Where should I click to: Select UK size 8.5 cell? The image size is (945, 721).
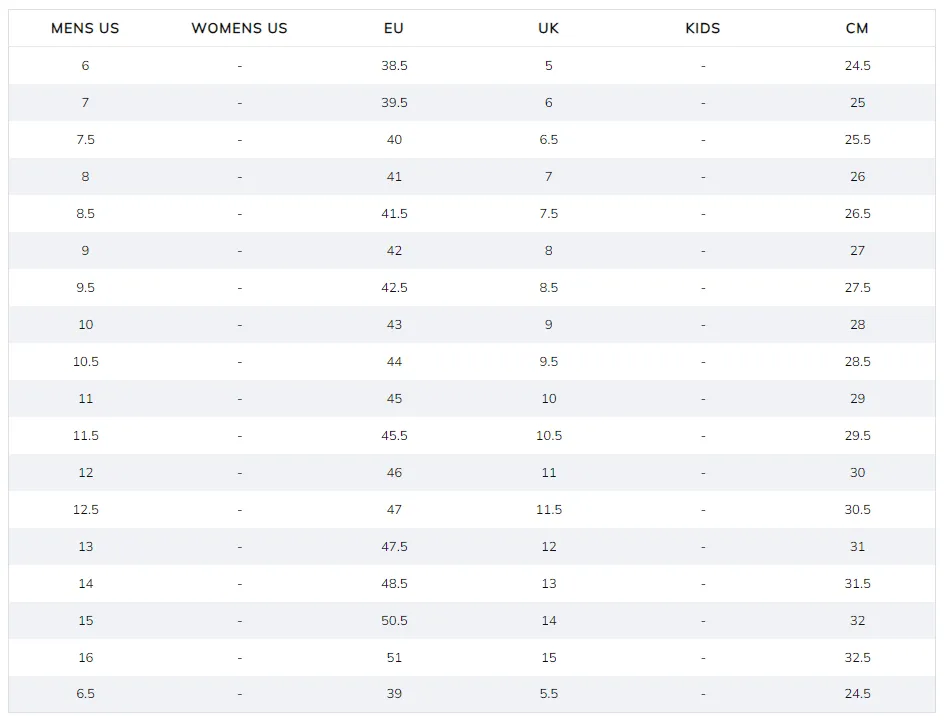(548, 288)
